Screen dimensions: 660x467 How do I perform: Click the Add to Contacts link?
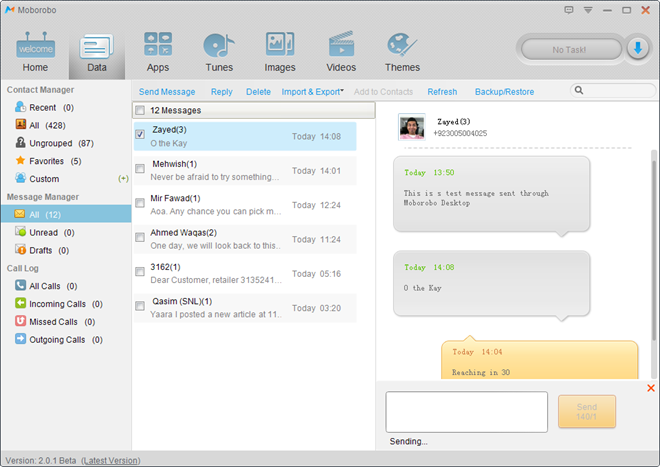[x=383, y=92]
